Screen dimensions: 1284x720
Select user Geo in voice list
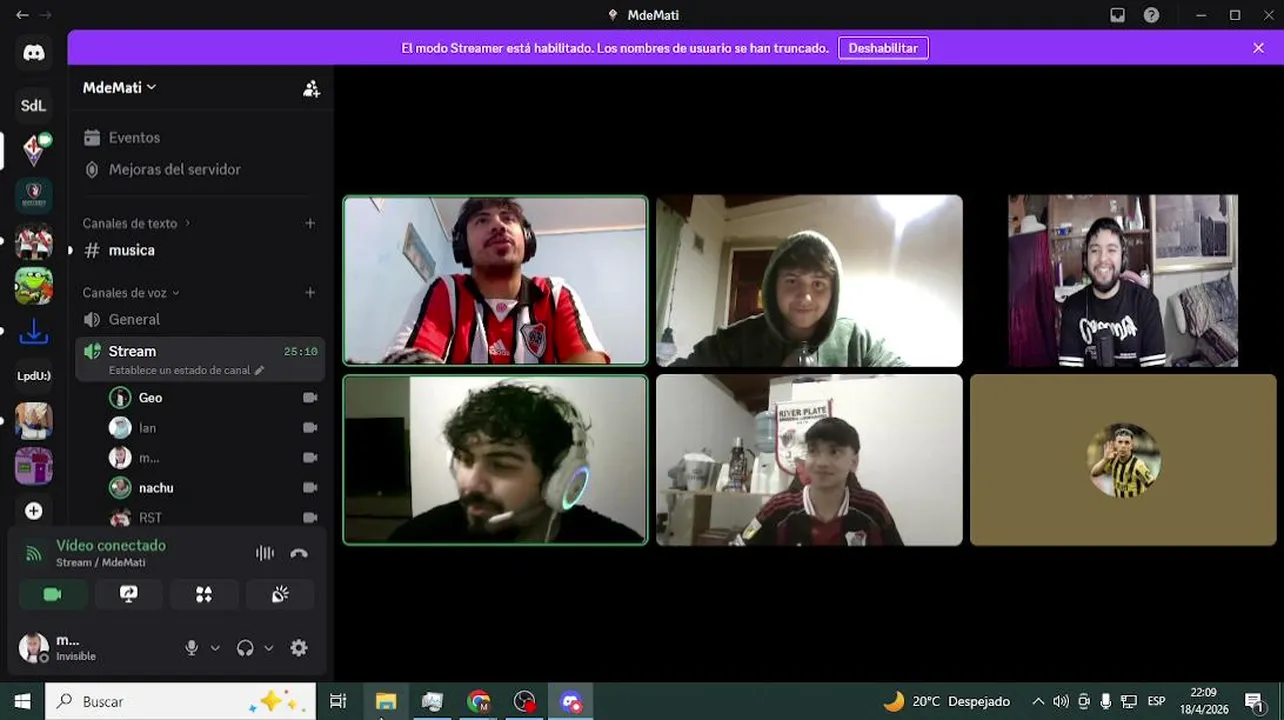coord(213,398)
